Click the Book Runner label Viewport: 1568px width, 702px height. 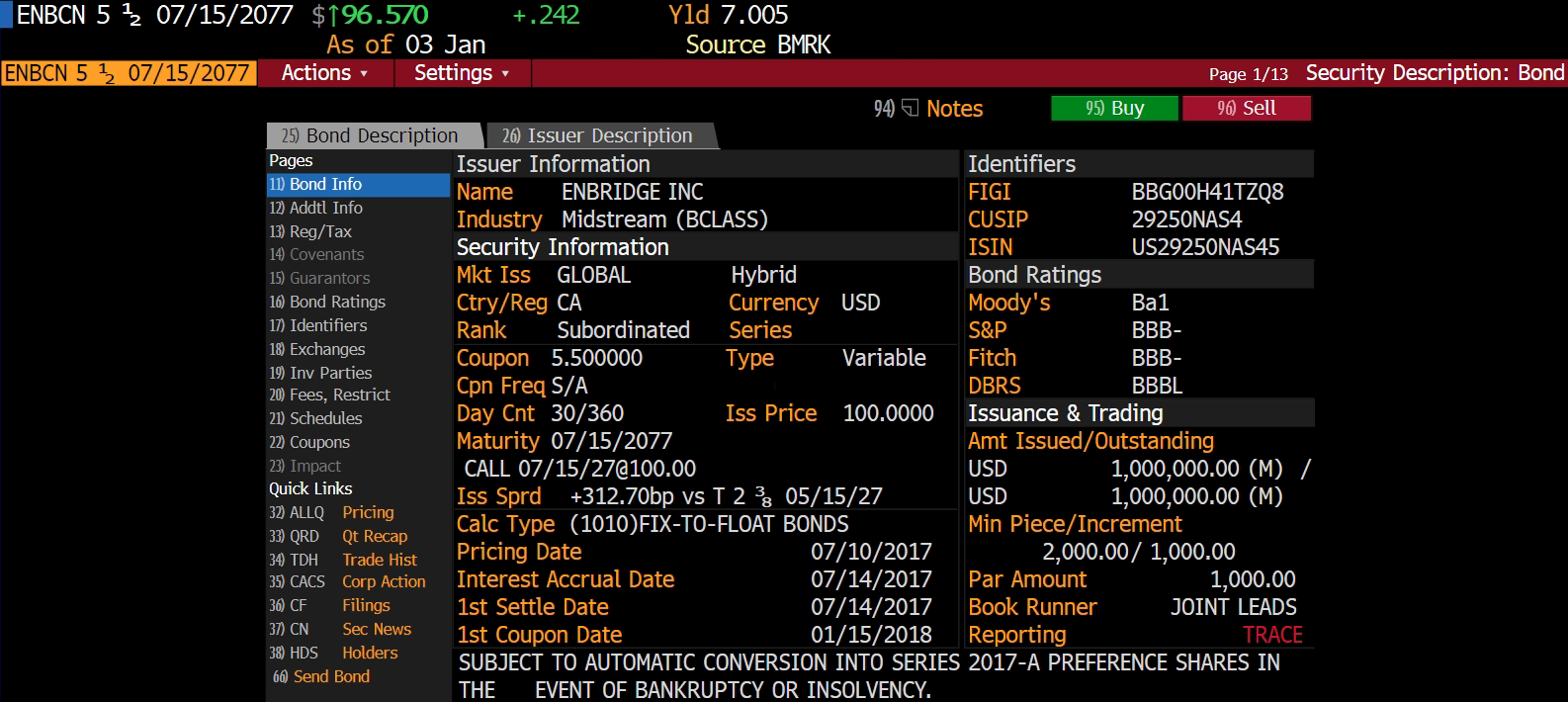[1033, 607]
